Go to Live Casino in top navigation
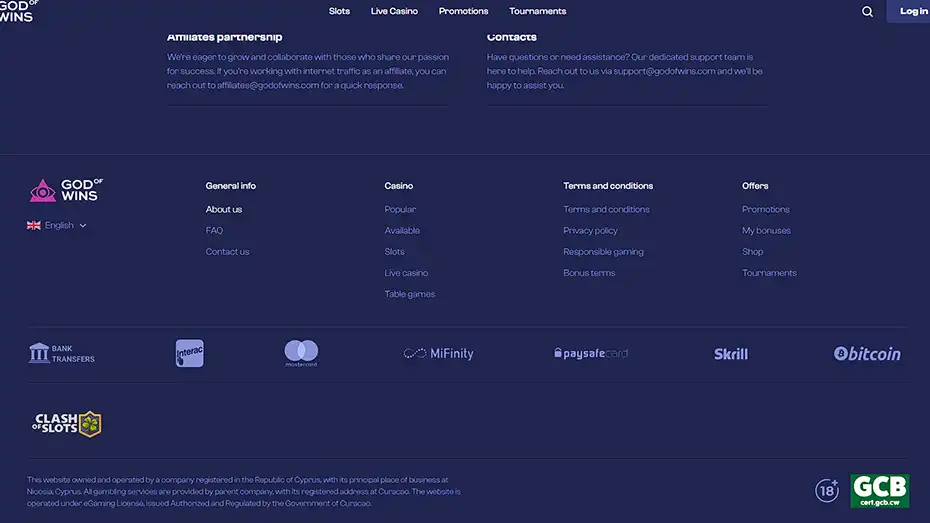930x523 pixels. [x=394, y=11]
